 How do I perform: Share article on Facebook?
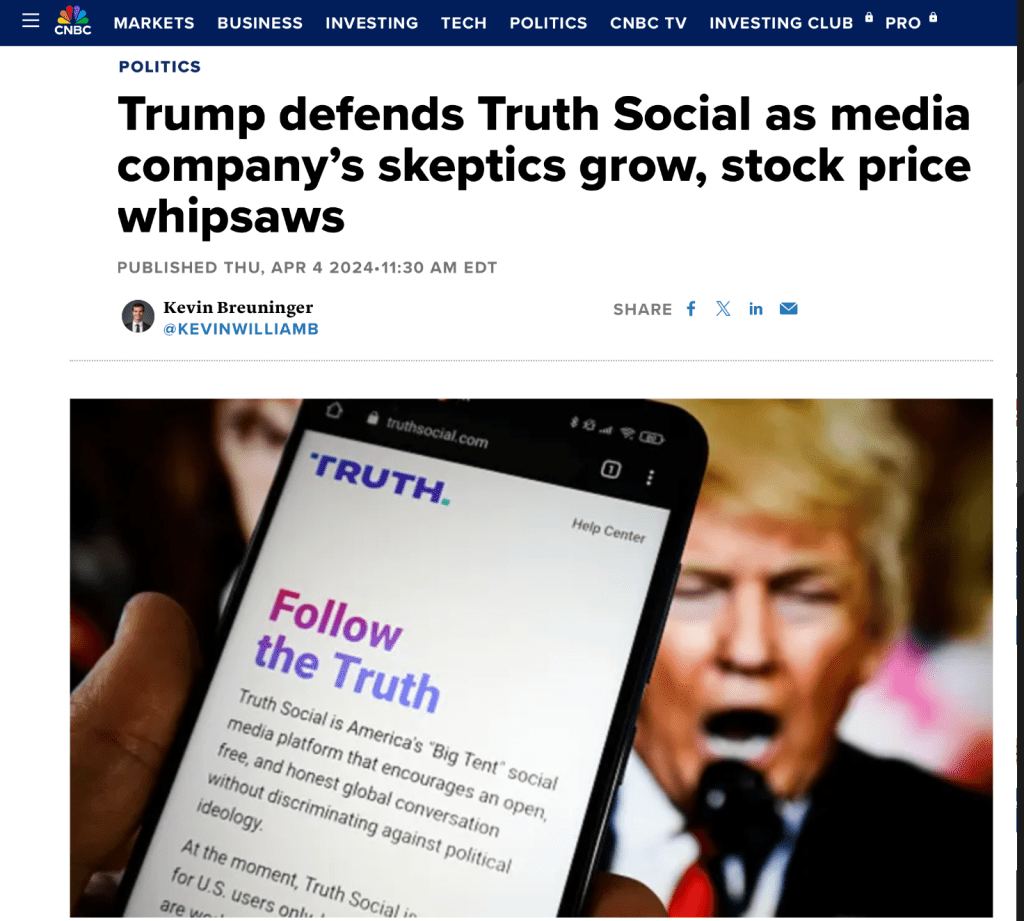pyautogui.click(x=691, y=309)
